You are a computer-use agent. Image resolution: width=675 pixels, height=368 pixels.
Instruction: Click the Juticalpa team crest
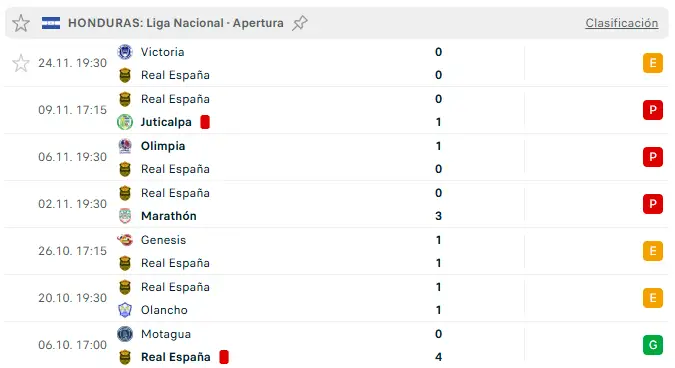point(125,122)
